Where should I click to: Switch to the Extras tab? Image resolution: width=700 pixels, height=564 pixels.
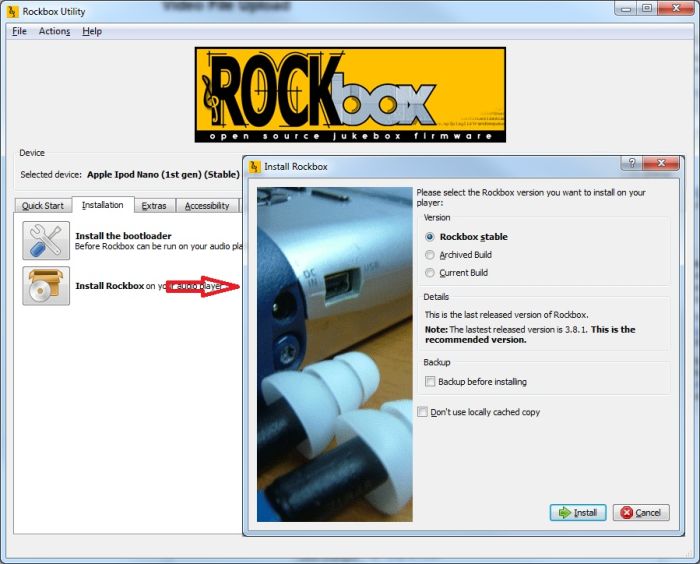pos(154,205)
